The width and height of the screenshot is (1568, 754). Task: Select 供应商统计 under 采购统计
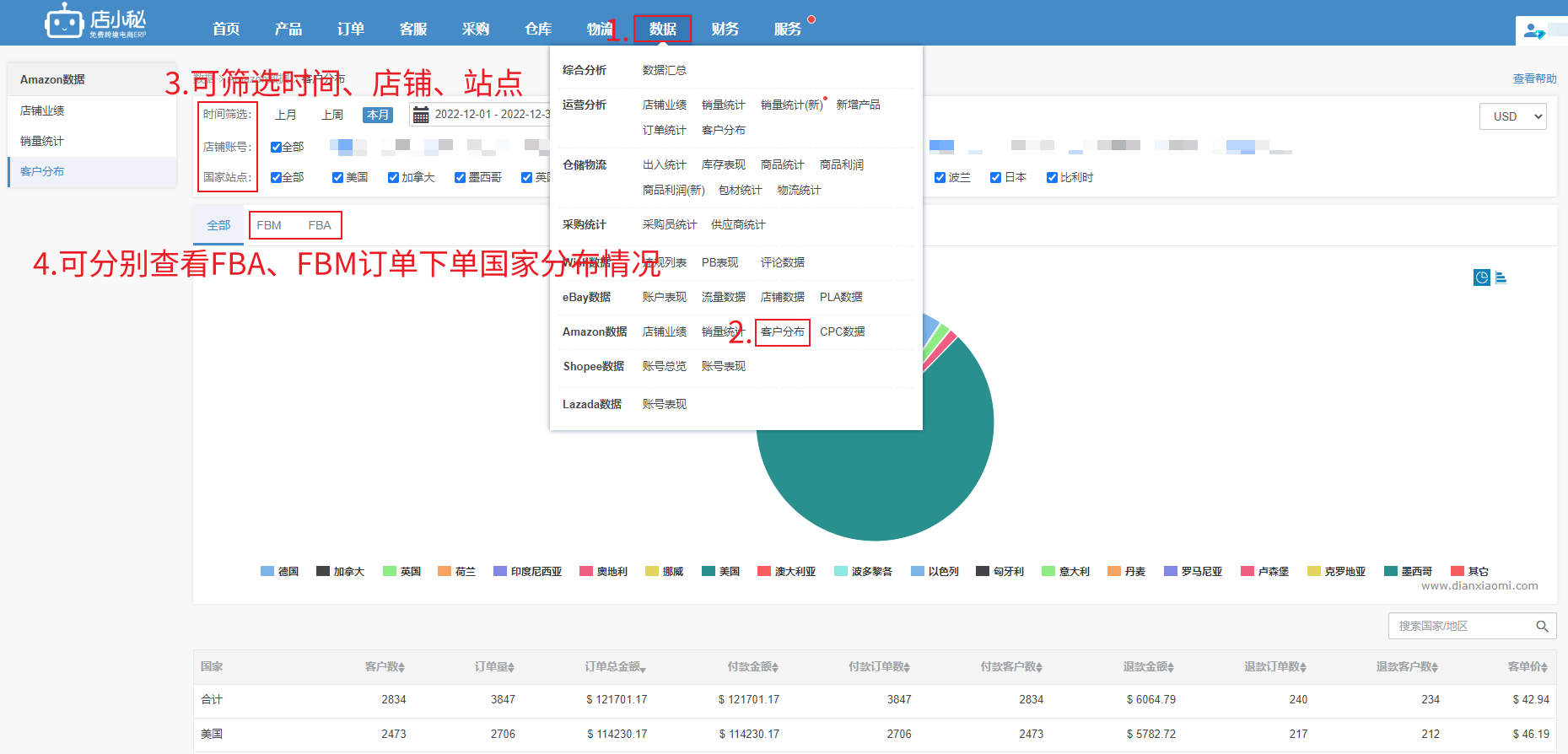point(738,224)
